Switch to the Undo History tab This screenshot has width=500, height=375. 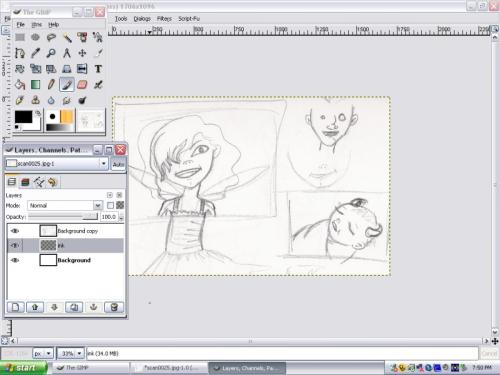pos(52,182)
